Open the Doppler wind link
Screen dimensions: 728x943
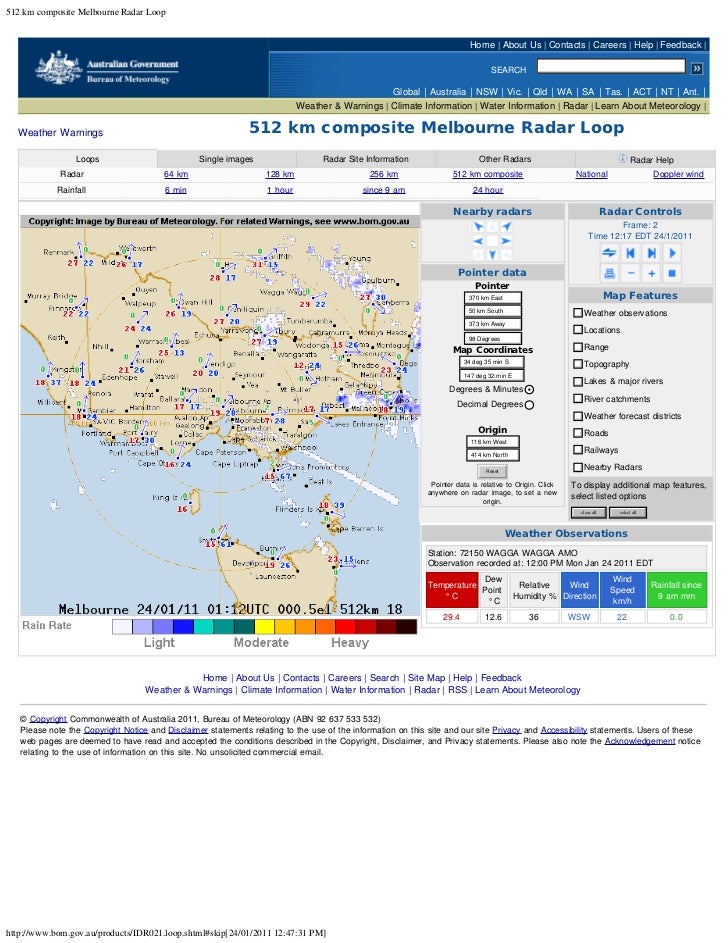678,174
